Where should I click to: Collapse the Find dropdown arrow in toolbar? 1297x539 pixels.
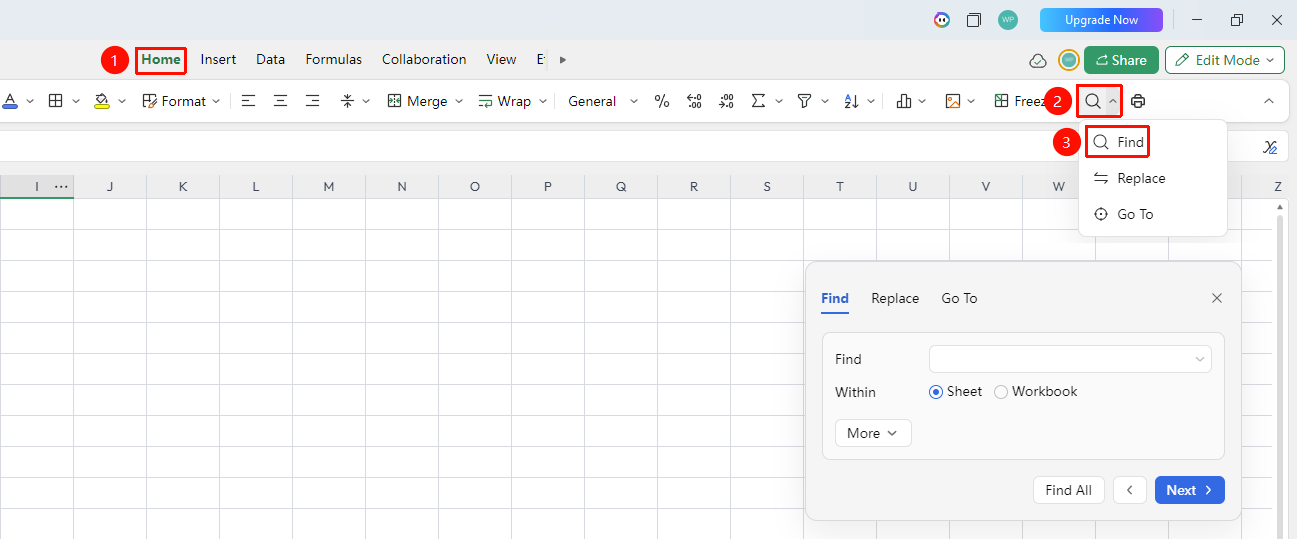pos(1112,101)
